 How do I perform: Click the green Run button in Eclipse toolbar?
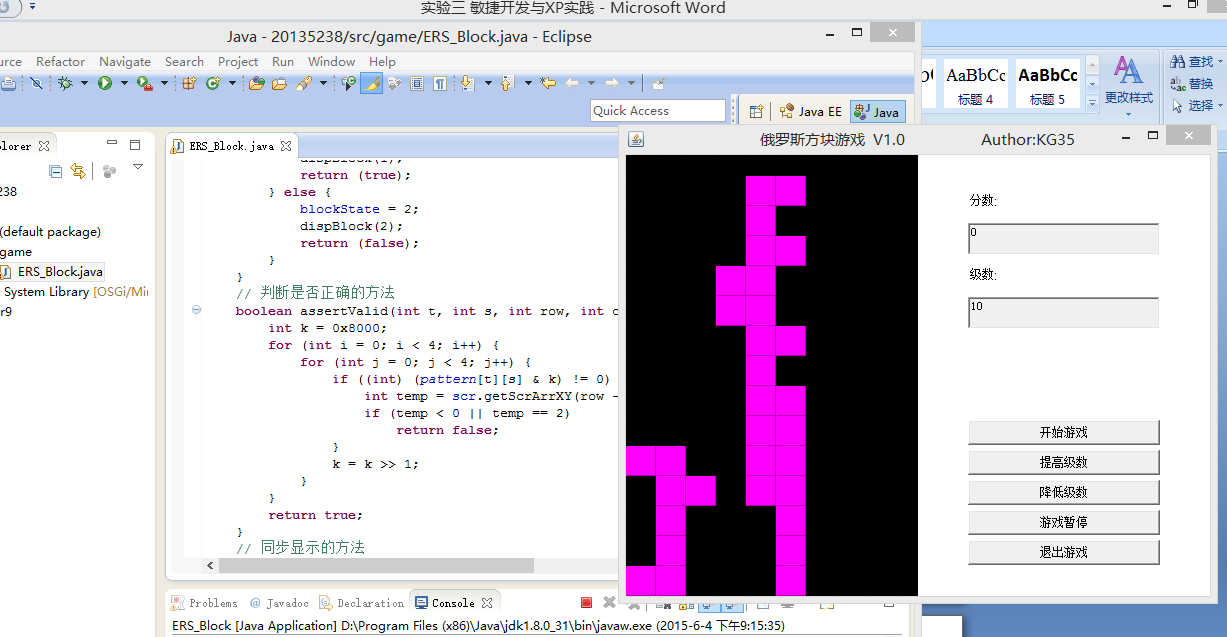click(x=105, y=83)
